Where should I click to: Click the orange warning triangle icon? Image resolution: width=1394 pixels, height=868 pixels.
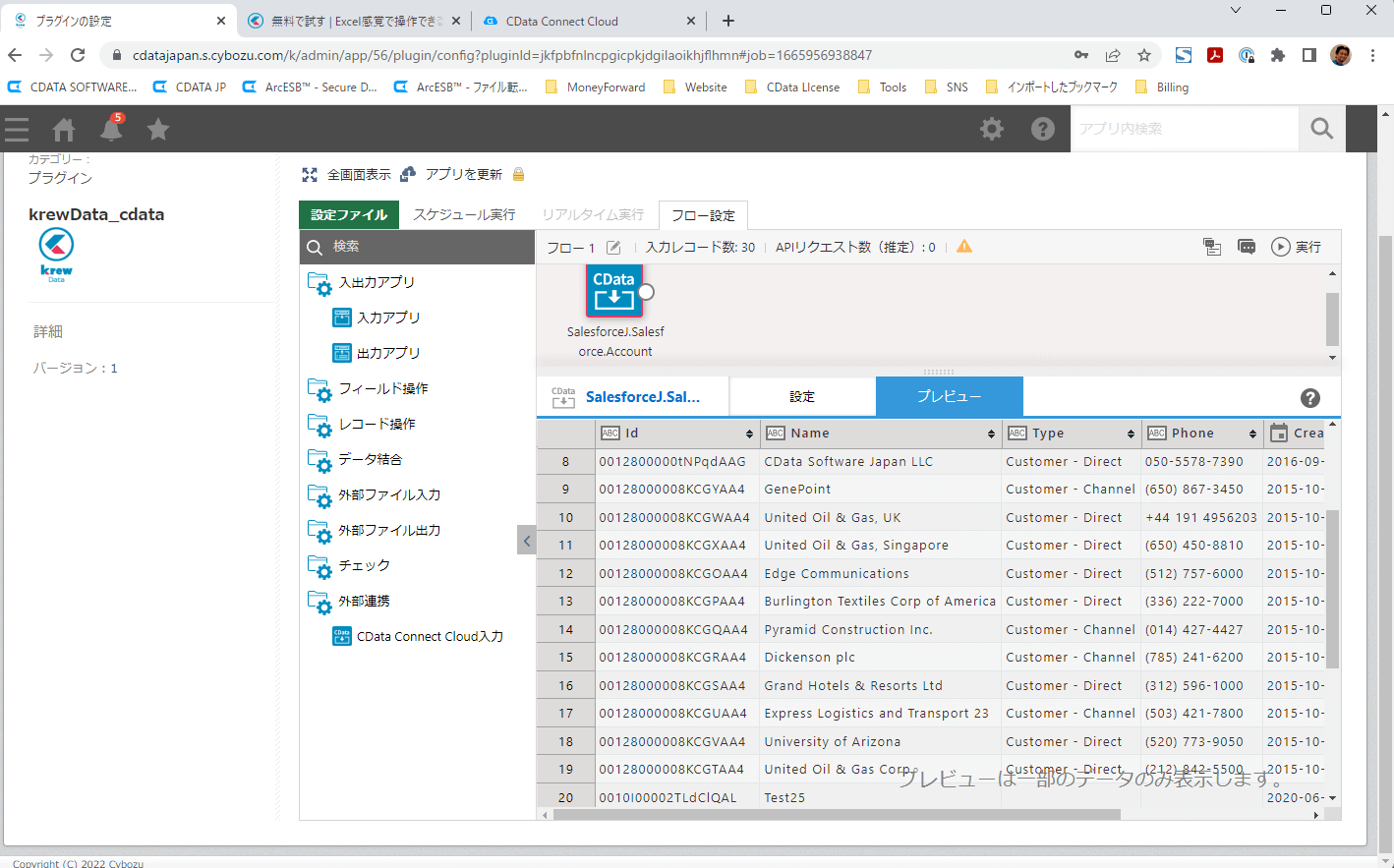(x=964, y=247)
